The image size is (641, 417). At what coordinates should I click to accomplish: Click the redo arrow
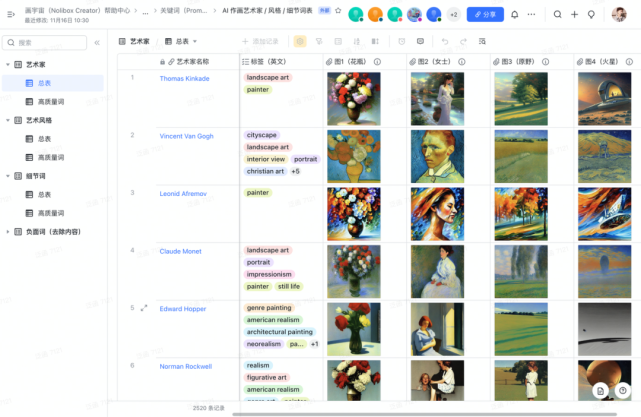coord(463,41)
